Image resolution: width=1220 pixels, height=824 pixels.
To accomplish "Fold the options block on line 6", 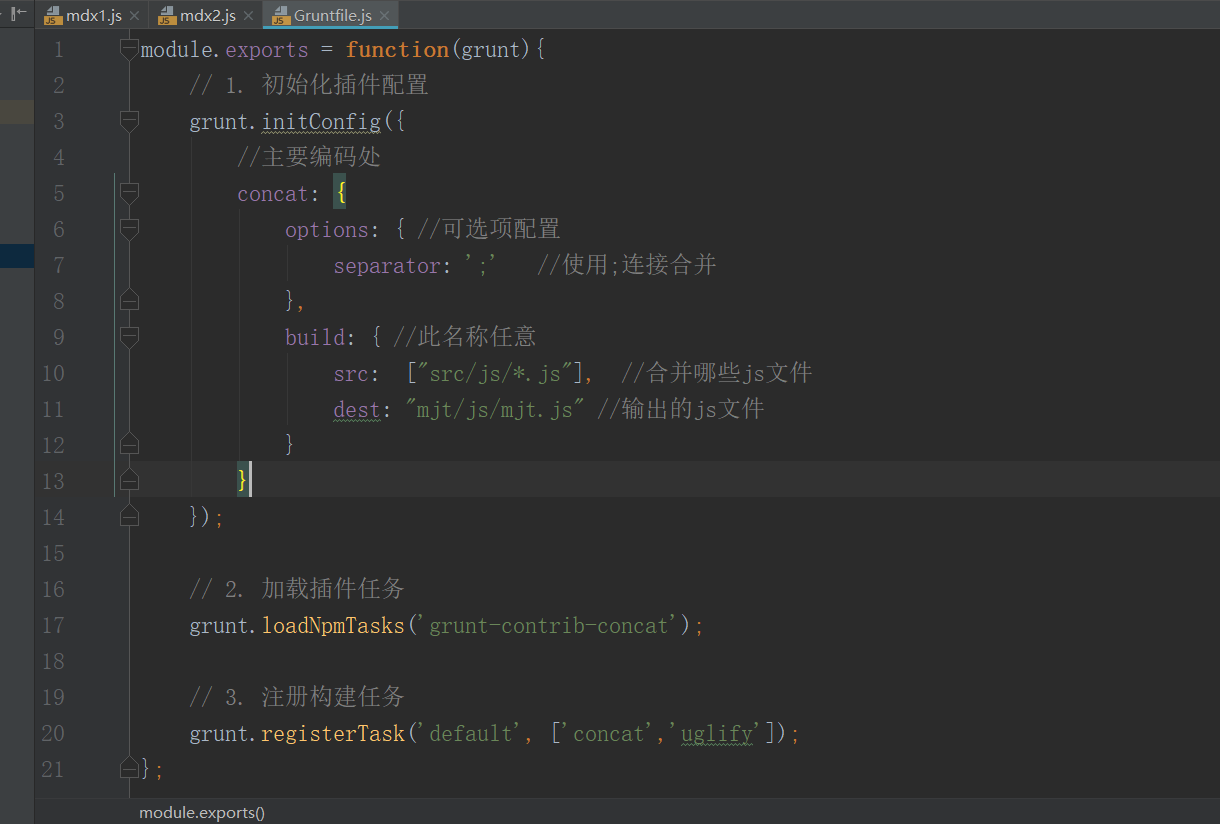I will pyautogui.click(x=129, y=230).
